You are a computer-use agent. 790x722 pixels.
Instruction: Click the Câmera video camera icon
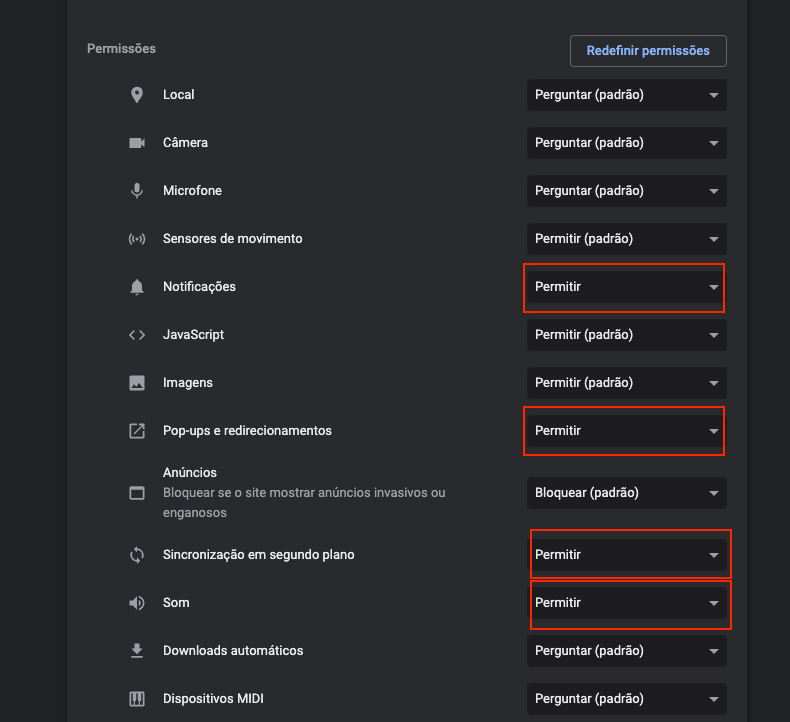137,143
